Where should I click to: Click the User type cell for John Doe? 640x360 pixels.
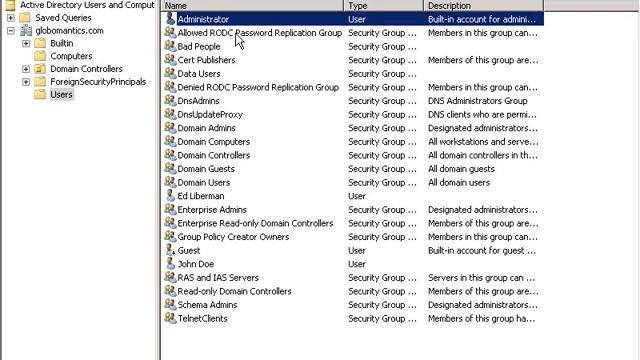(357, 264)
